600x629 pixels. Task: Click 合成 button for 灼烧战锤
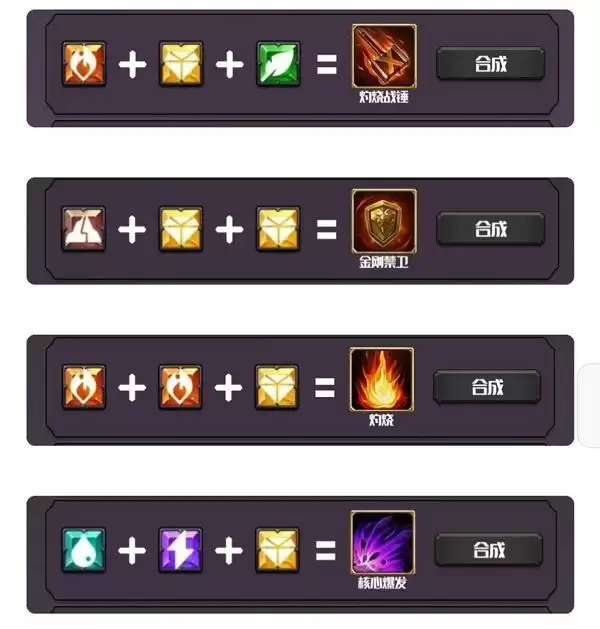click(x=491, y=64)
